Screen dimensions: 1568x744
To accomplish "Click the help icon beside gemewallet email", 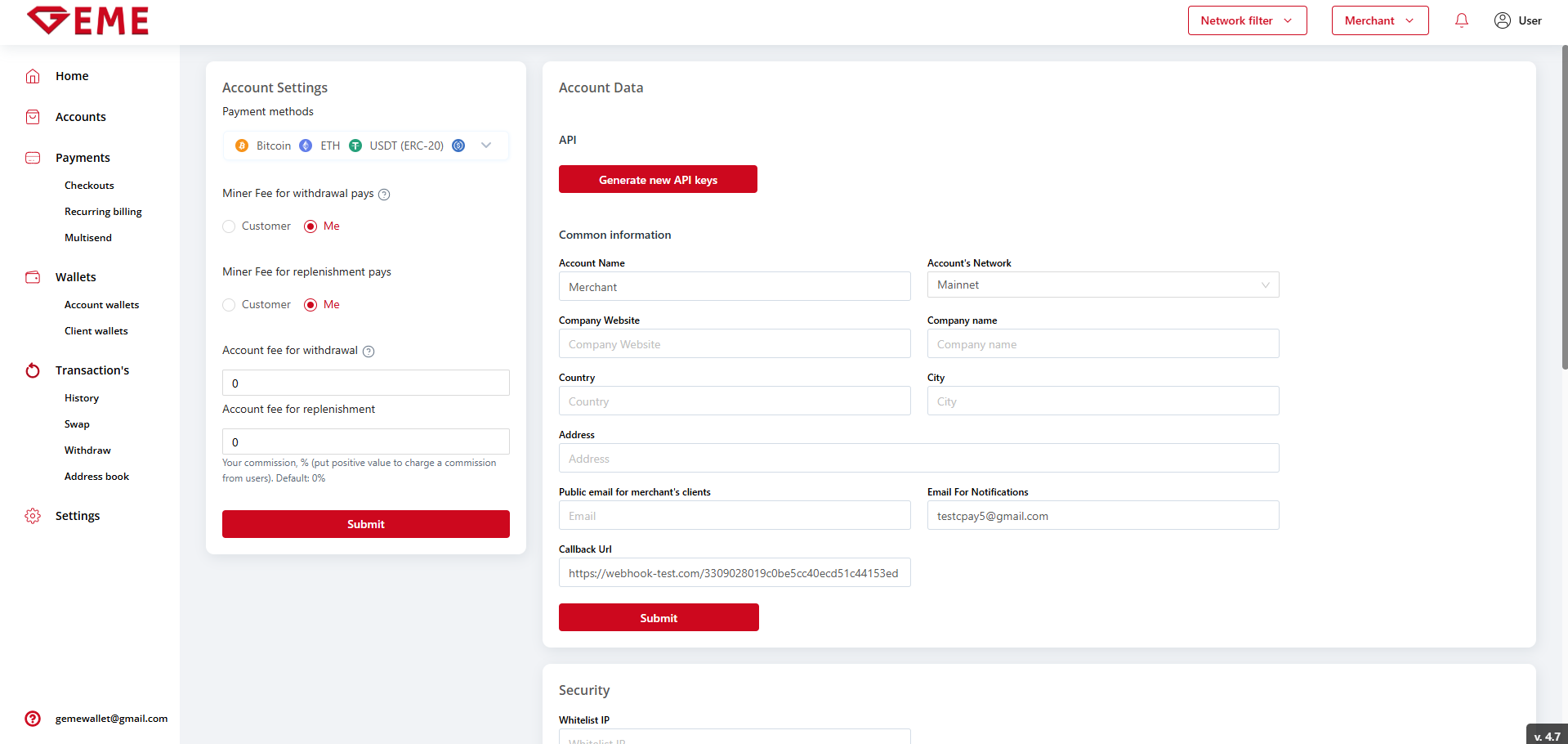I will (33, 719).
